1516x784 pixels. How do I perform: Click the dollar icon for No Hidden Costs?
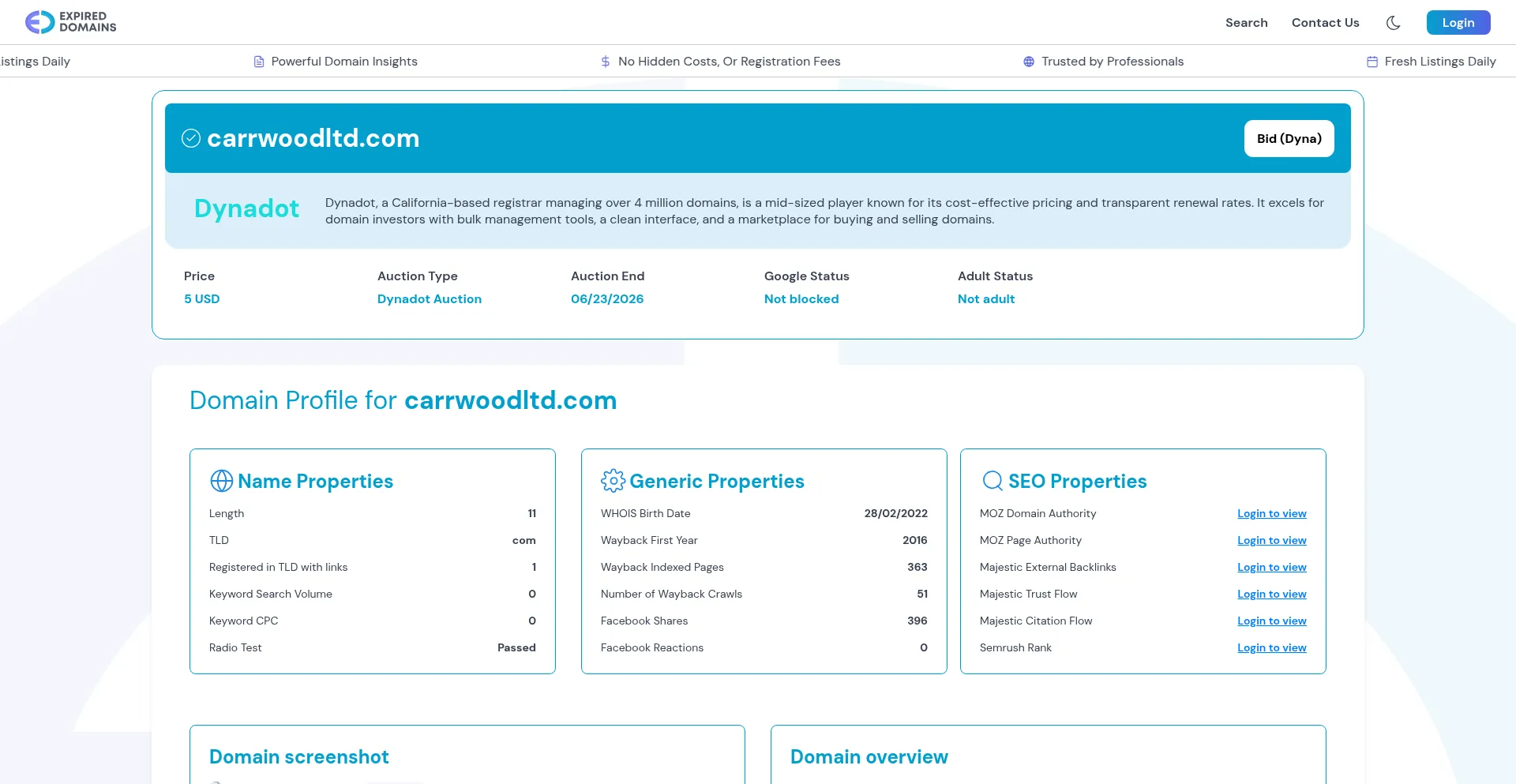[x=606, y=62]
